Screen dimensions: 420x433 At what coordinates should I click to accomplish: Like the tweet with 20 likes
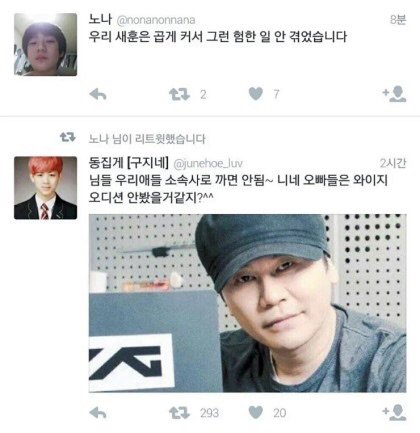point(256,412)
